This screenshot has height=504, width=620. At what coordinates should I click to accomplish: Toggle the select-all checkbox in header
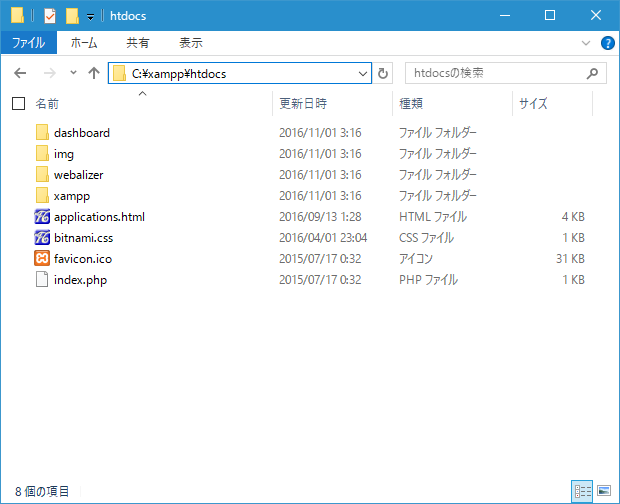click(19, 104)
